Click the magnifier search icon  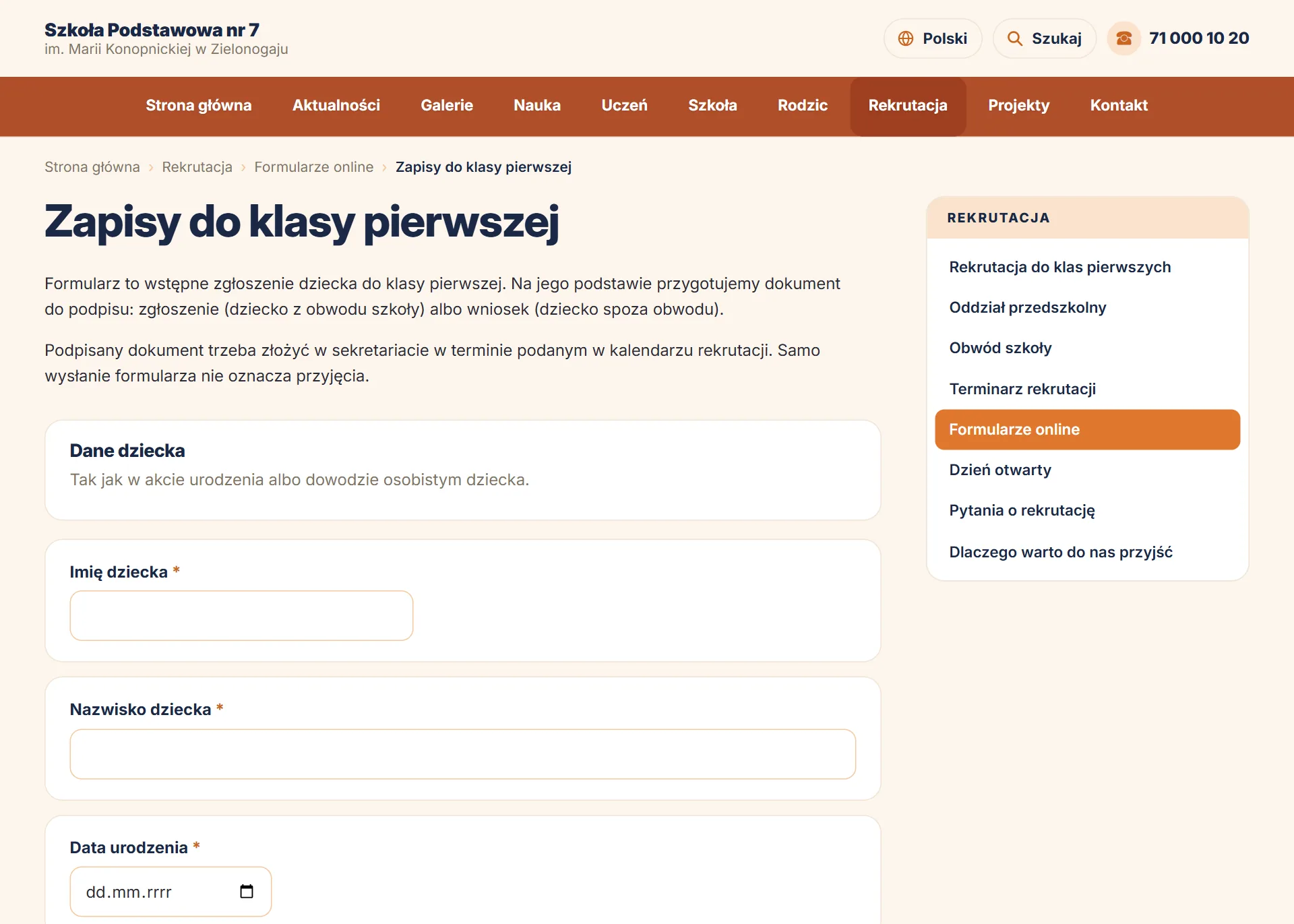tap(1014, 38)
